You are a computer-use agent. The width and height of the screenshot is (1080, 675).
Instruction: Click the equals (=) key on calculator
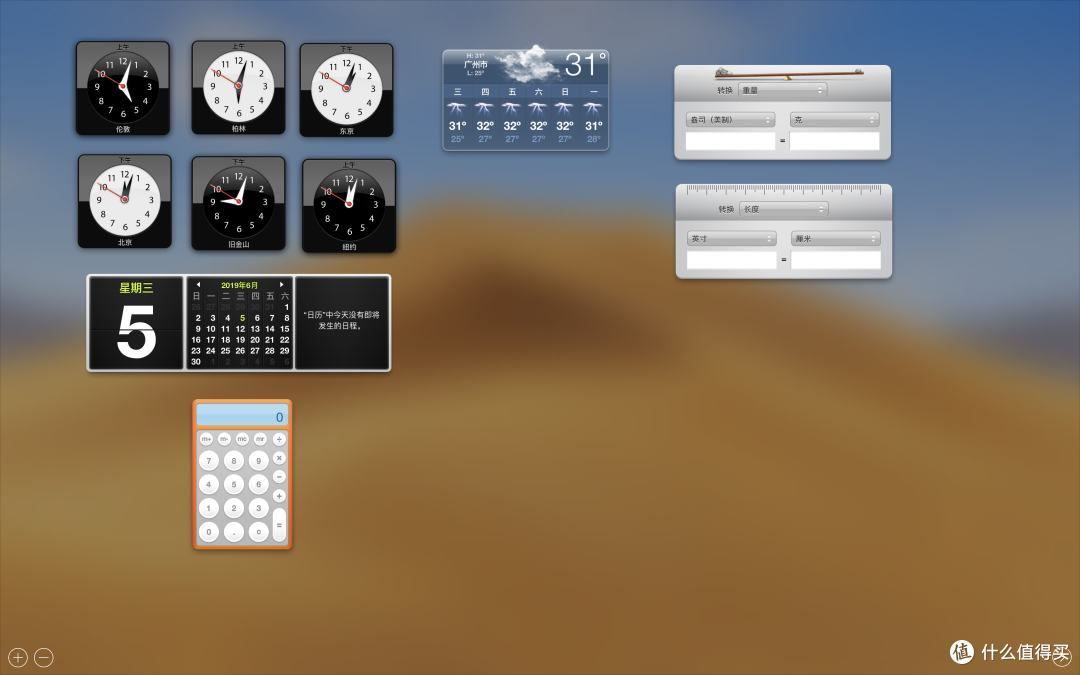(279, 525)
